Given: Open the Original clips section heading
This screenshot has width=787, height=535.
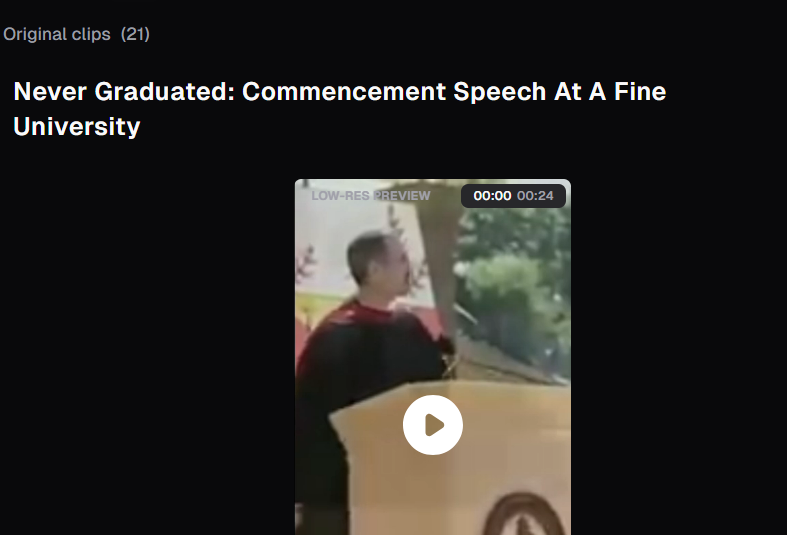Looking at the screenshot, I should pos(76,34).
